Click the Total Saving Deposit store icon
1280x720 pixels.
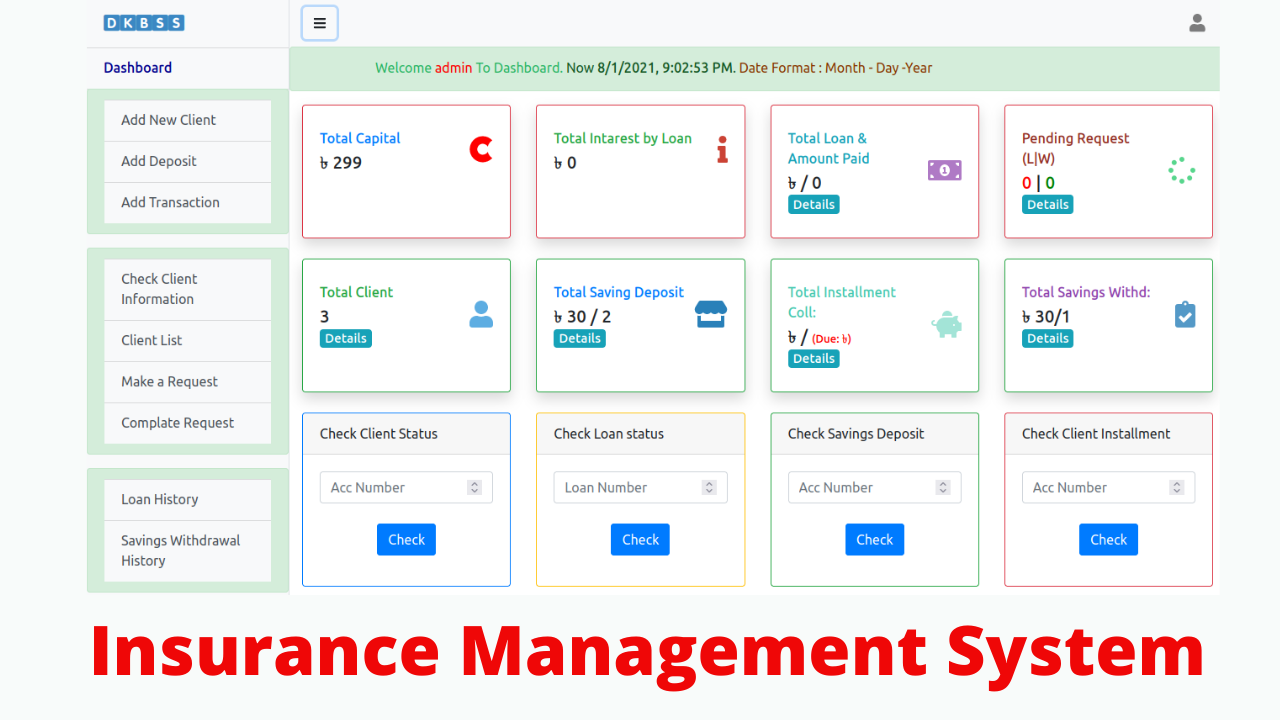click(x=710, y=315)
